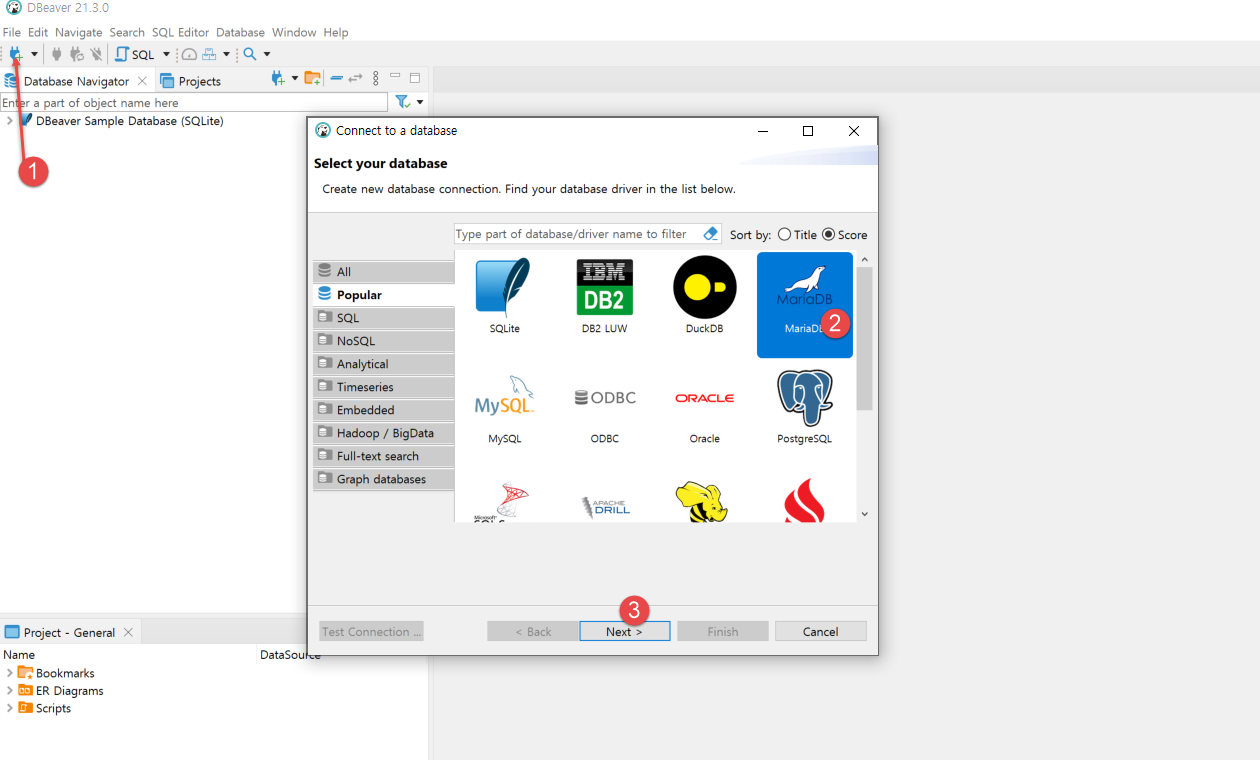The image size is (1260, 760).
Task: Maximize the Database Navigator panel
Action: pos(415,77)
